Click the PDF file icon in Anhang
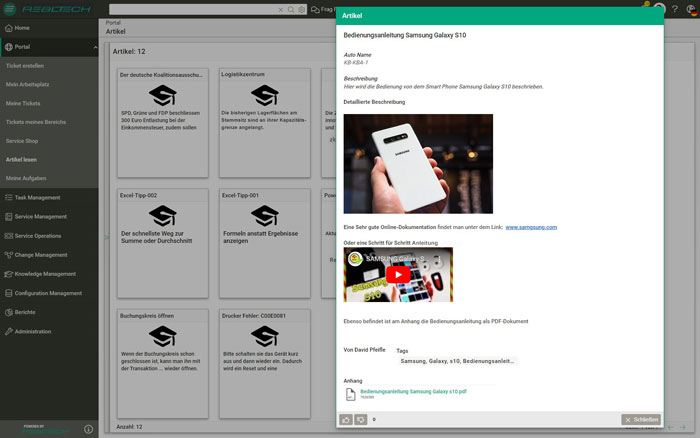Image resolution: width=700 pixels, height=438 pixels. [x=350, y=394]
